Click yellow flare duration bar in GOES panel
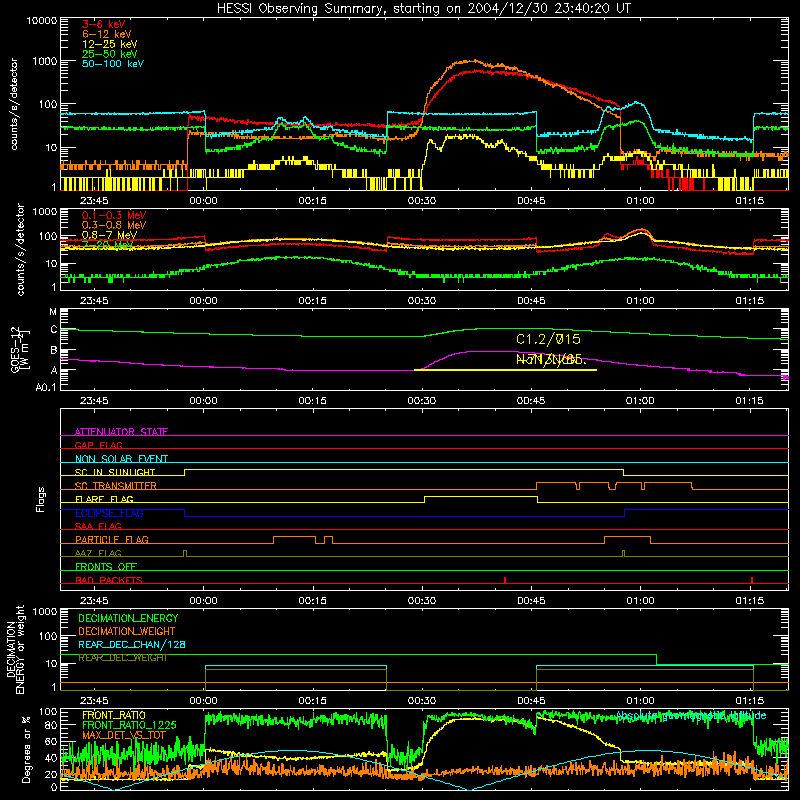Image resolution: width=800 pixels, height=800 pixels. (505, 370)
